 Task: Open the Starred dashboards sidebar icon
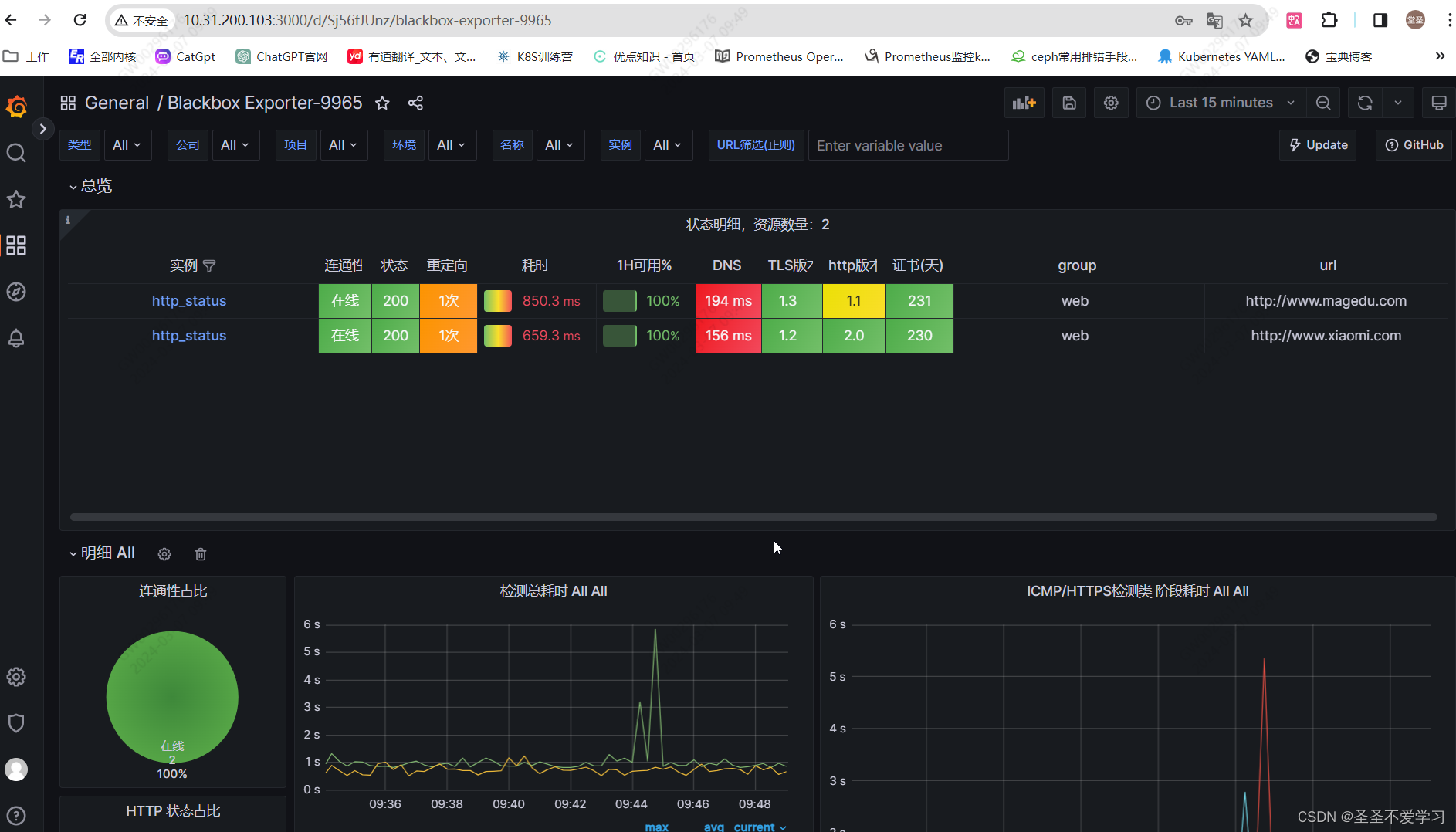coord(16,199)
